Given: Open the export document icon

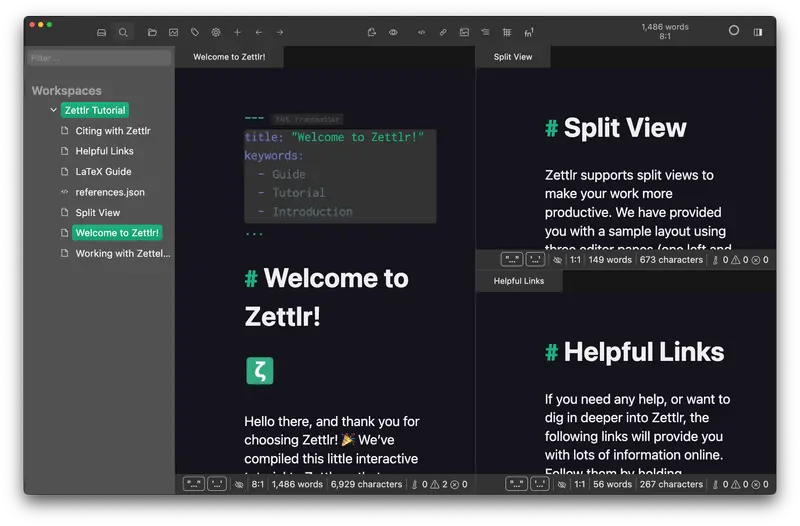Looking at the screenshot, I should click(372, 32).
